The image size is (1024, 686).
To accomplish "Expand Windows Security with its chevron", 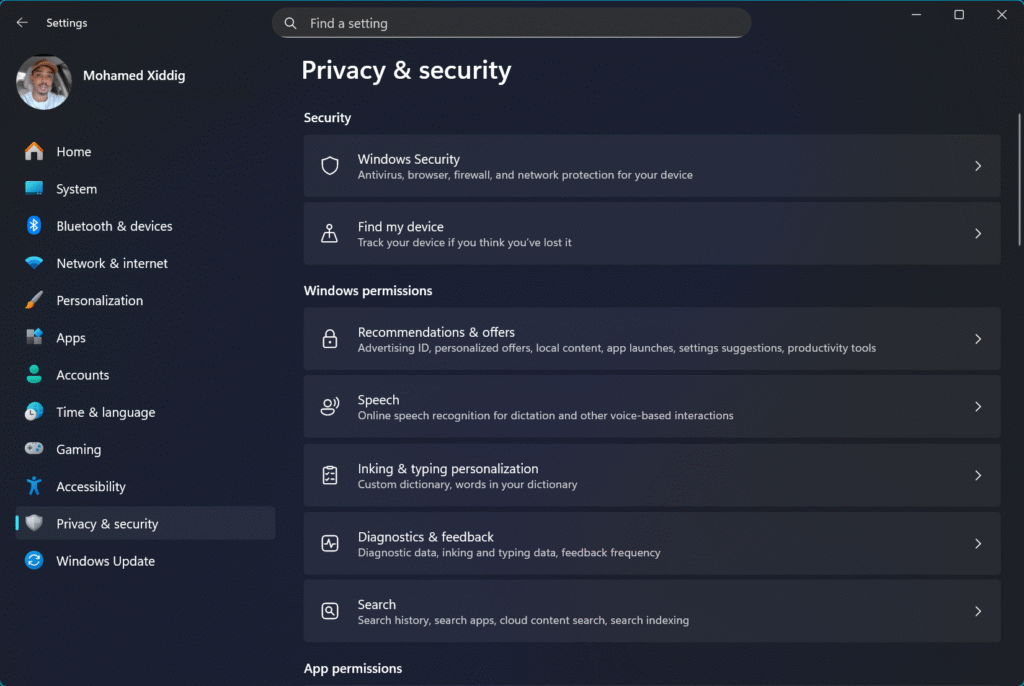I will pyautogui.click(x=977, y=166).
